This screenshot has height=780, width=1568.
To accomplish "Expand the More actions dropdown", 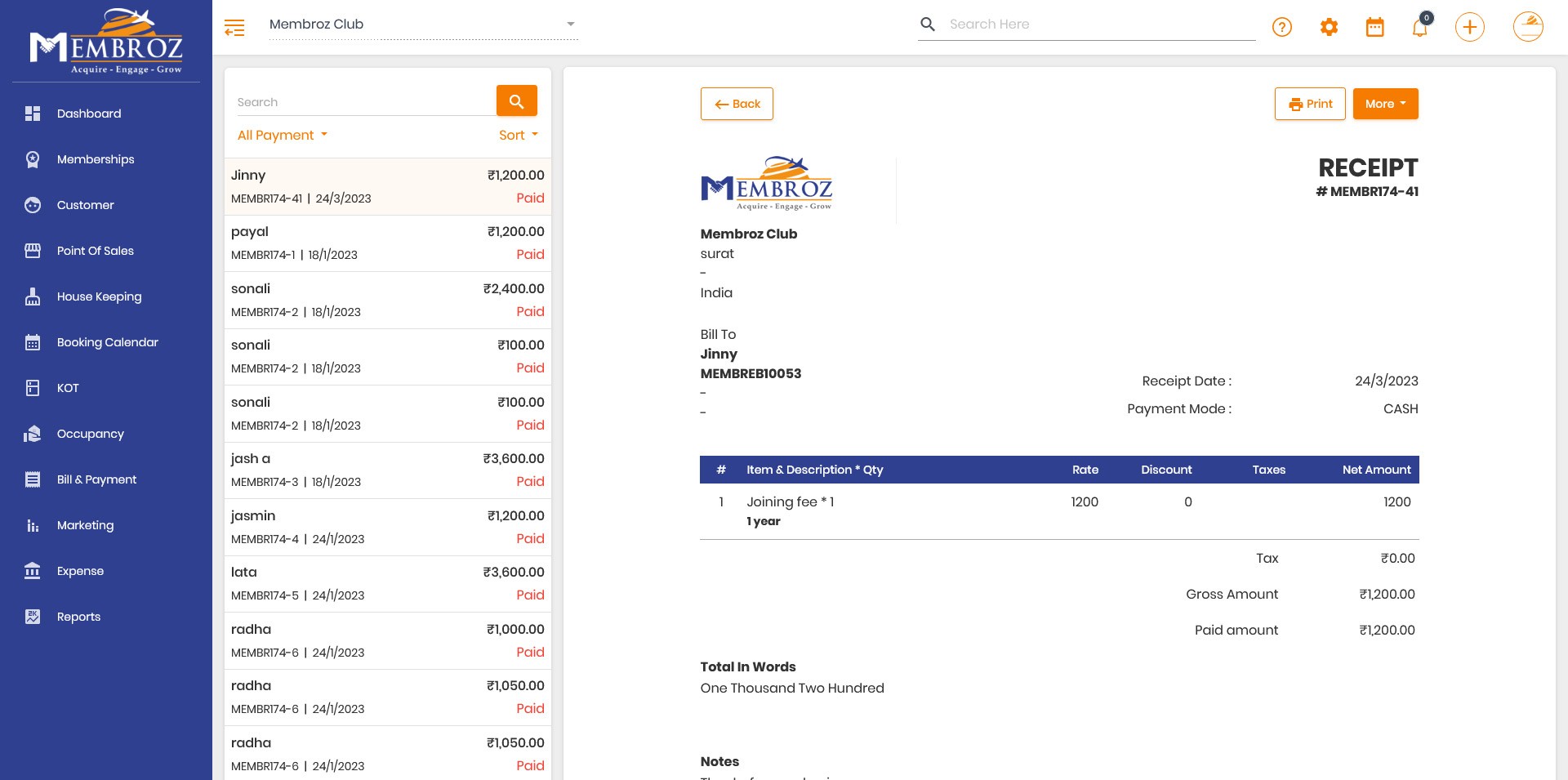I will tap(1386, 104).
